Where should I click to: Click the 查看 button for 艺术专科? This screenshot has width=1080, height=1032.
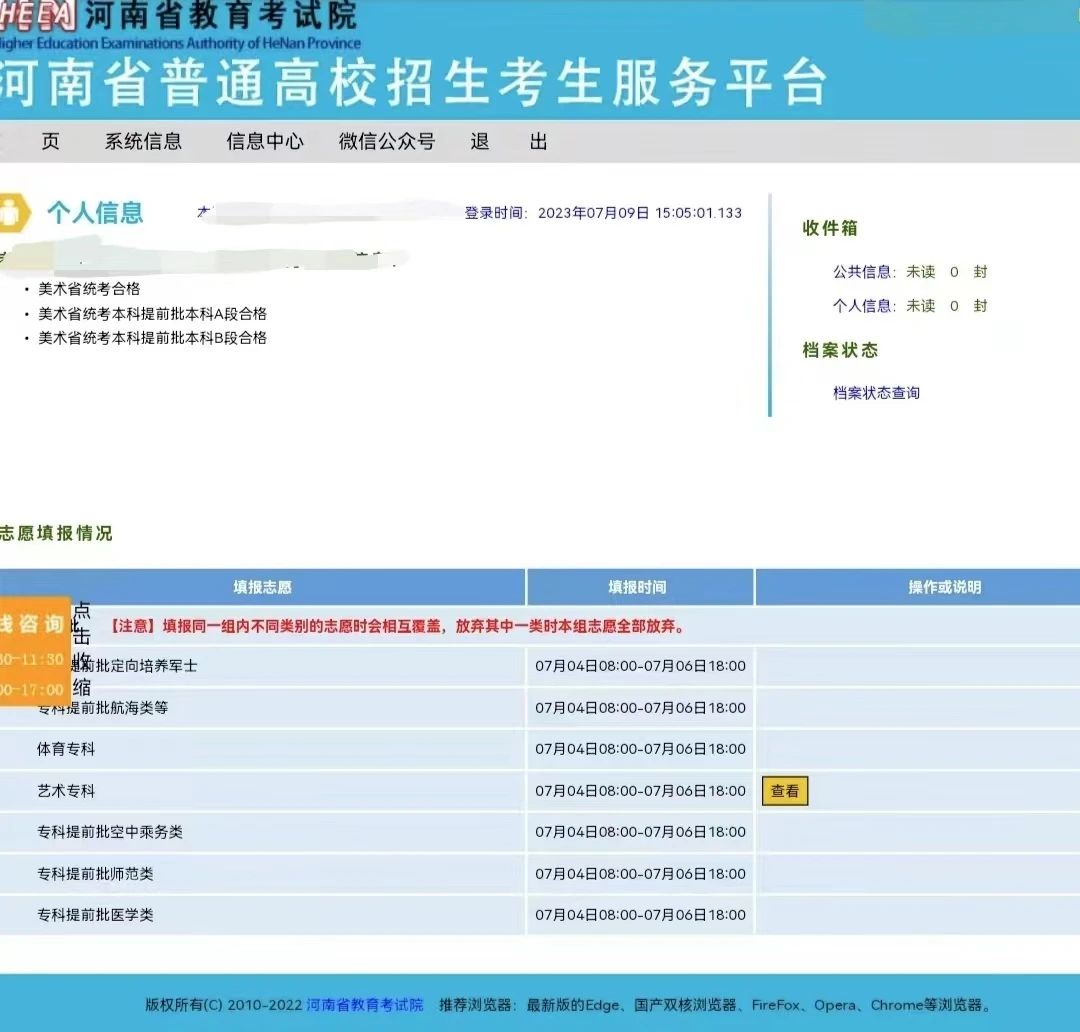[785, 791]
